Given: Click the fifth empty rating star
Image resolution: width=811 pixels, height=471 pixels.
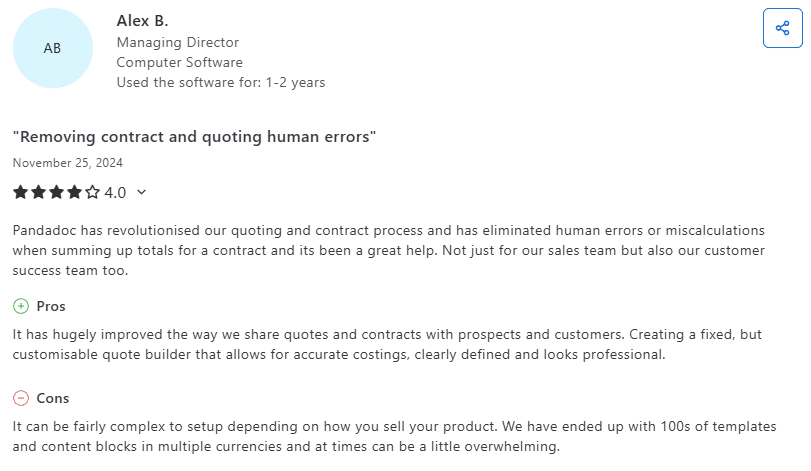Looking at the screenshot, I should pos(92,192).
